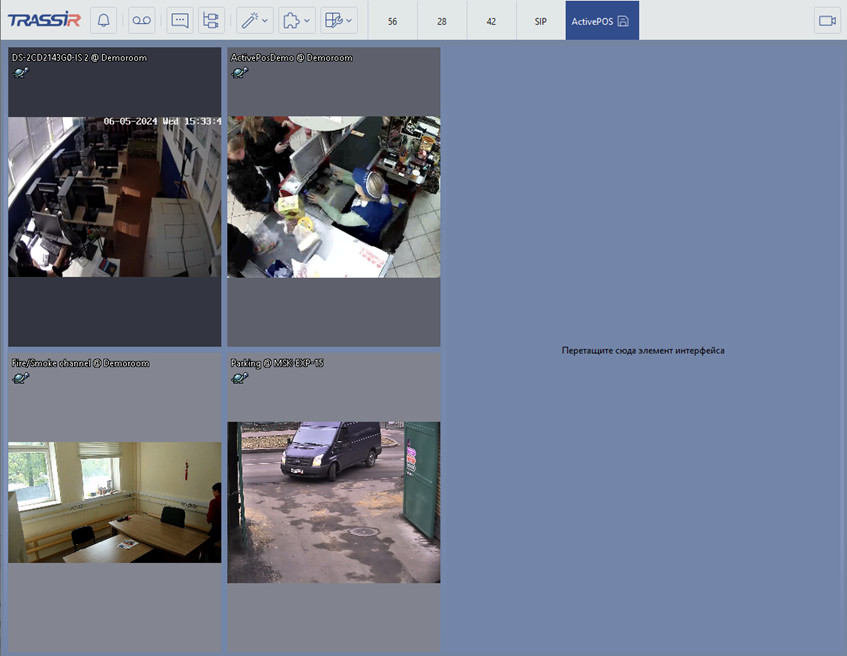
Task: Expand the layout editor dropdown
Action: [338, 20]
